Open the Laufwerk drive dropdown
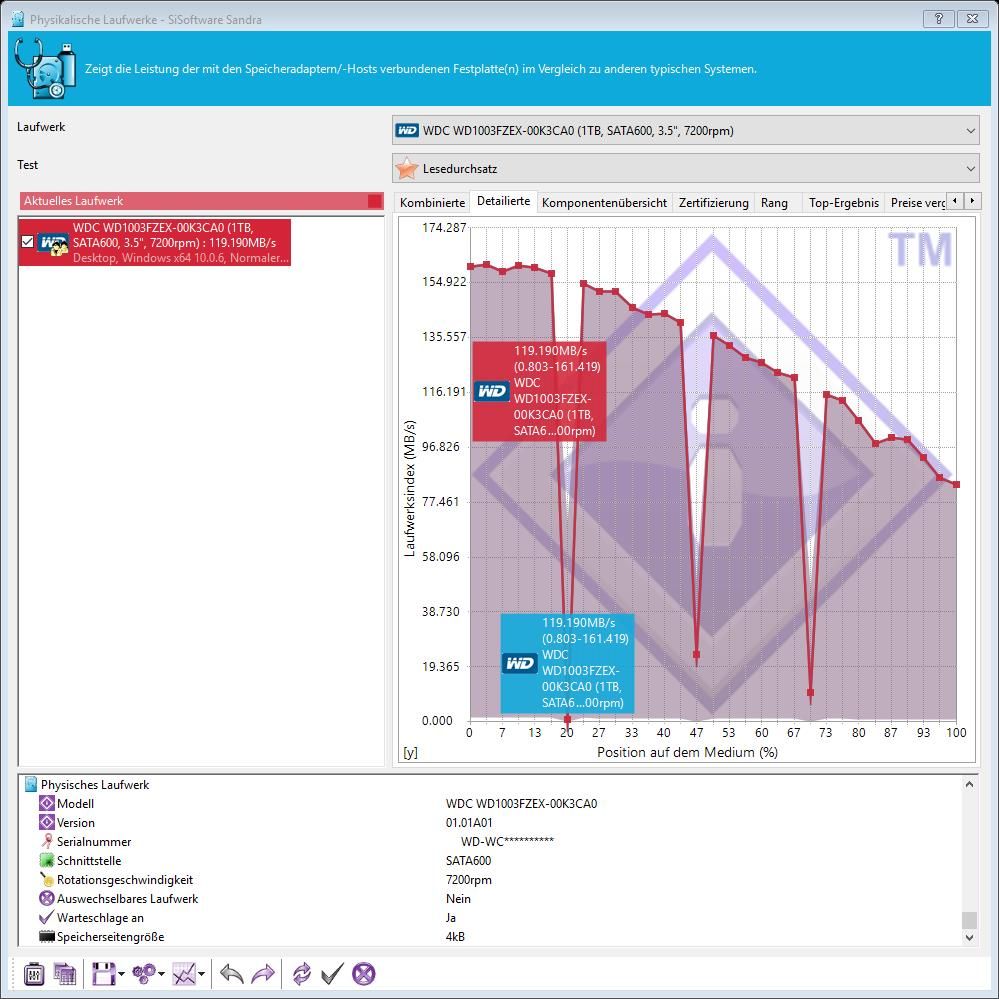Screen dimensions: 999x999 click(x=686, y=131)
